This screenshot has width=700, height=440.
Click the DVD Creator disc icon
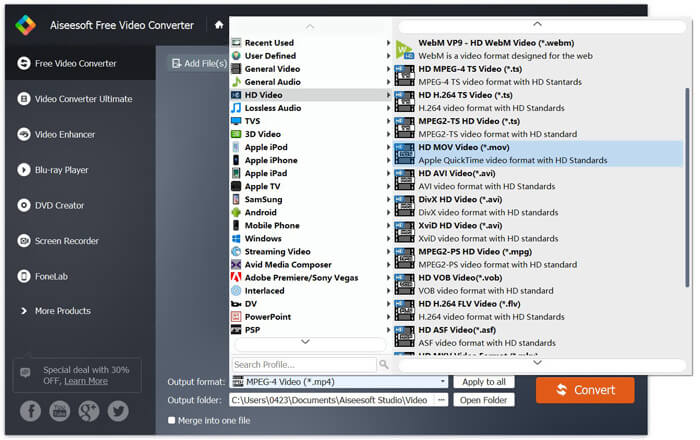pos(24,205)
